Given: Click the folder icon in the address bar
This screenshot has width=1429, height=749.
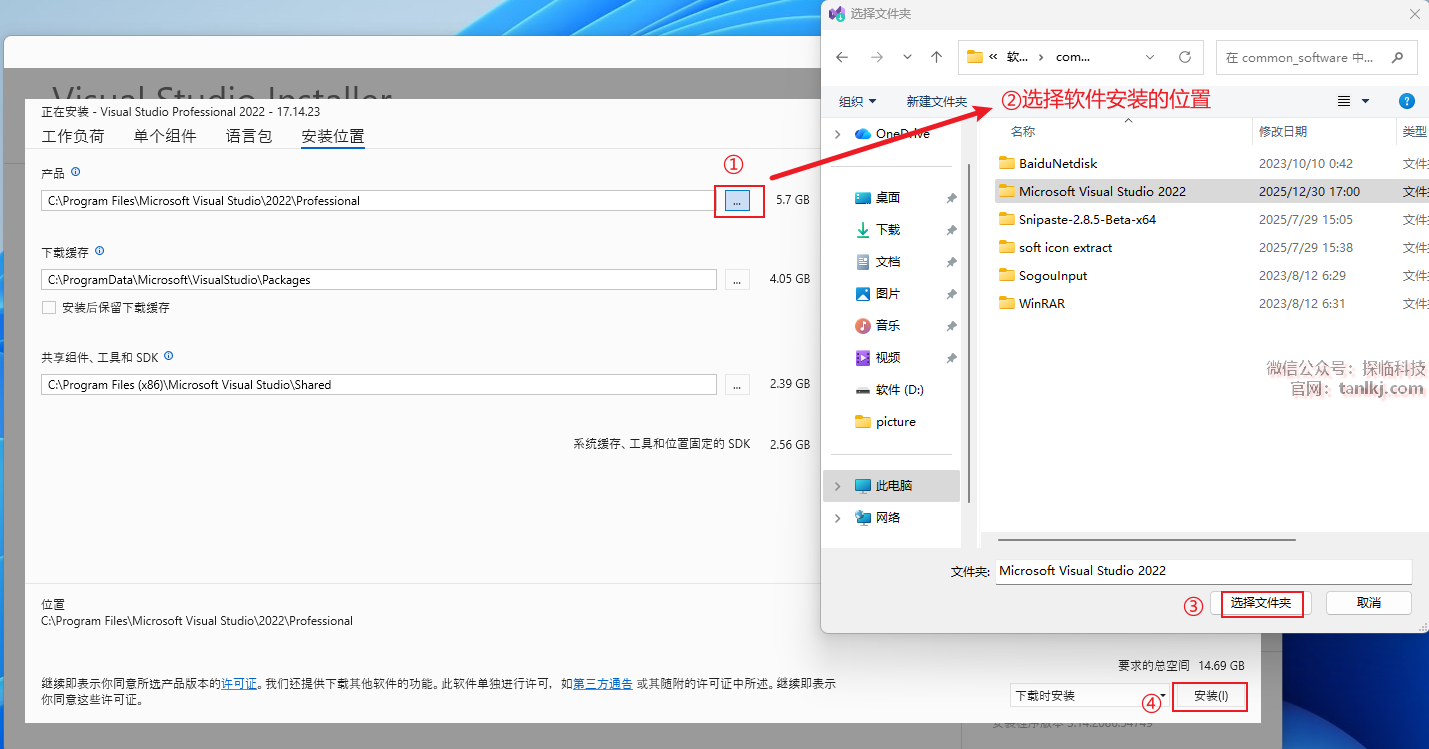Looking at the screenshot, I should point(974,57).
